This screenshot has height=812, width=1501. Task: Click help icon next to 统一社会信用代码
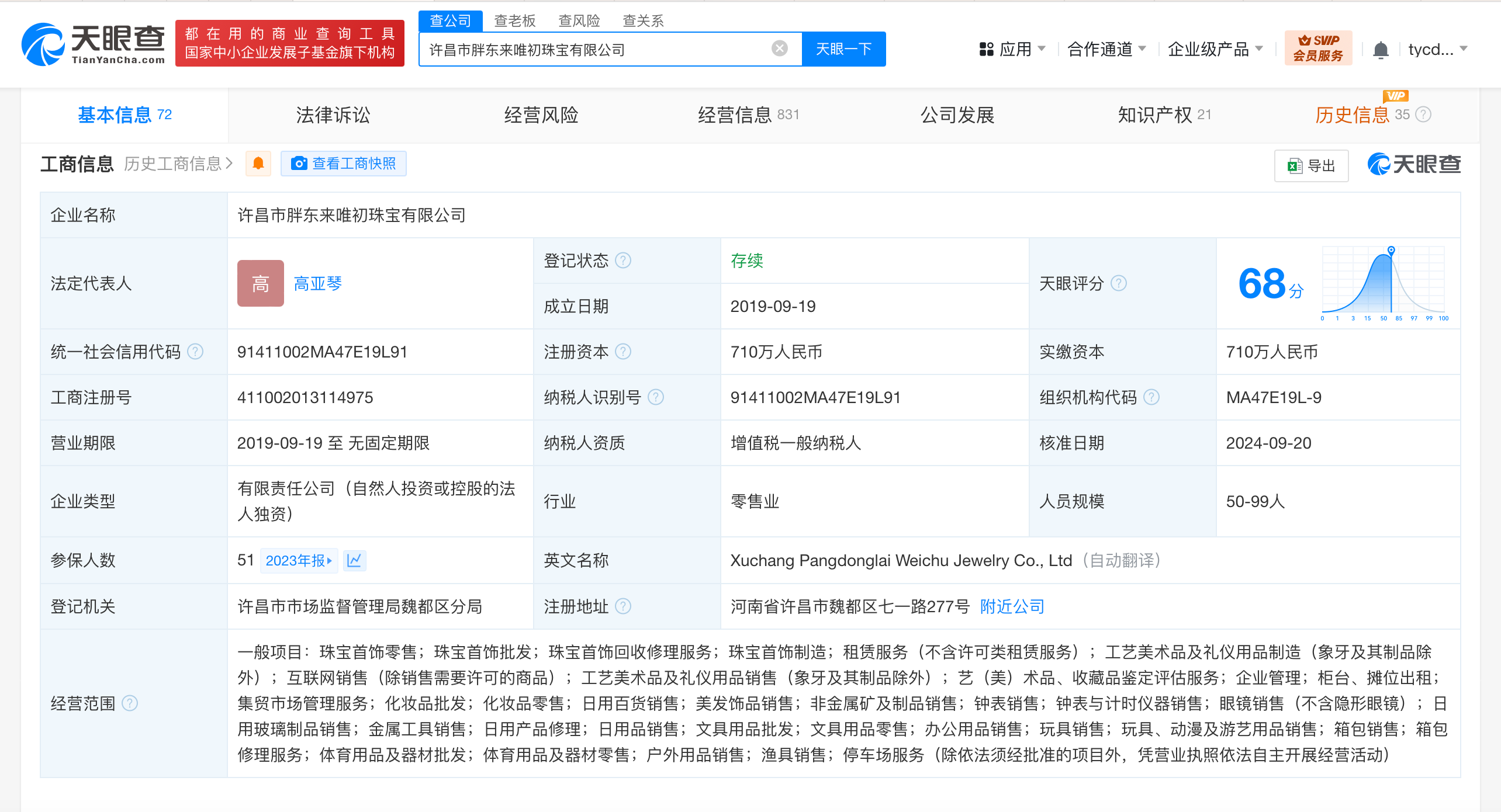point(195,352)
